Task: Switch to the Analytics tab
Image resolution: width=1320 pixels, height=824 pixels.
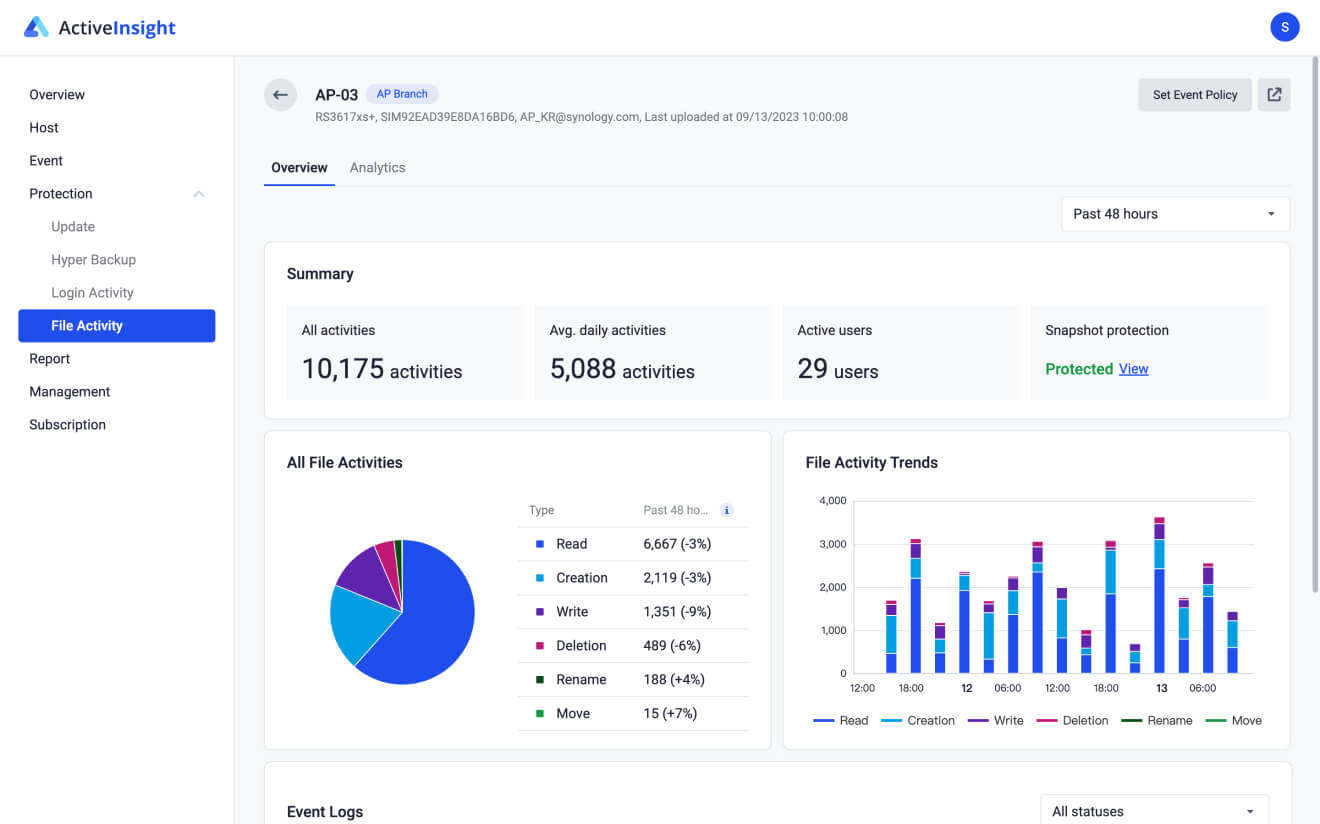Action: 377,167
